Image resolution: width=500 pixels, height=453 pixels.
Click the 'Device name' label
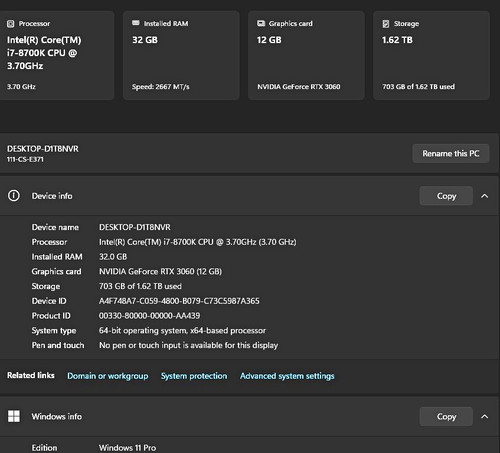click(55, 227)
